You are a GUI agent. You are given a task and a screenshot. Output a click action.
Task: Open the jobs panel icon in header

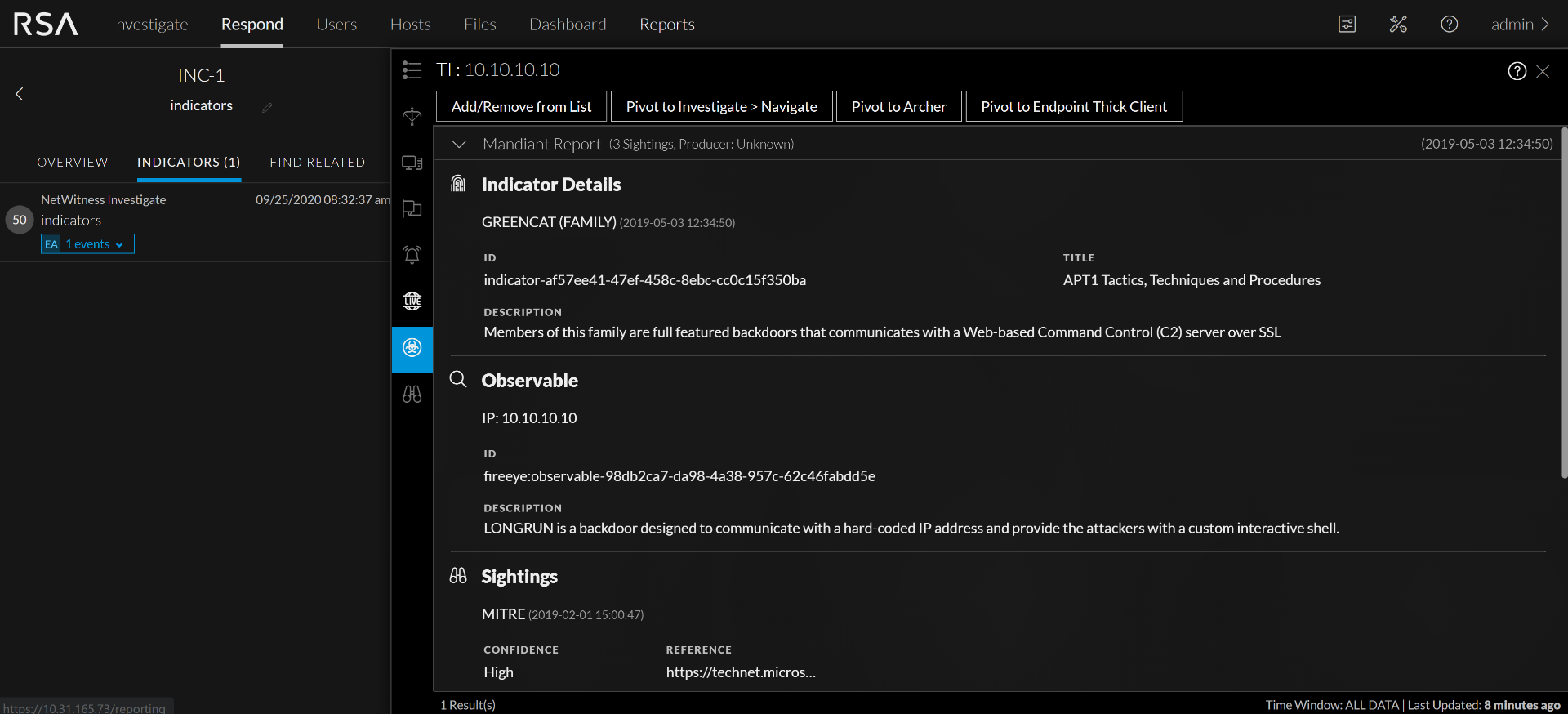tap(1347, 25)
